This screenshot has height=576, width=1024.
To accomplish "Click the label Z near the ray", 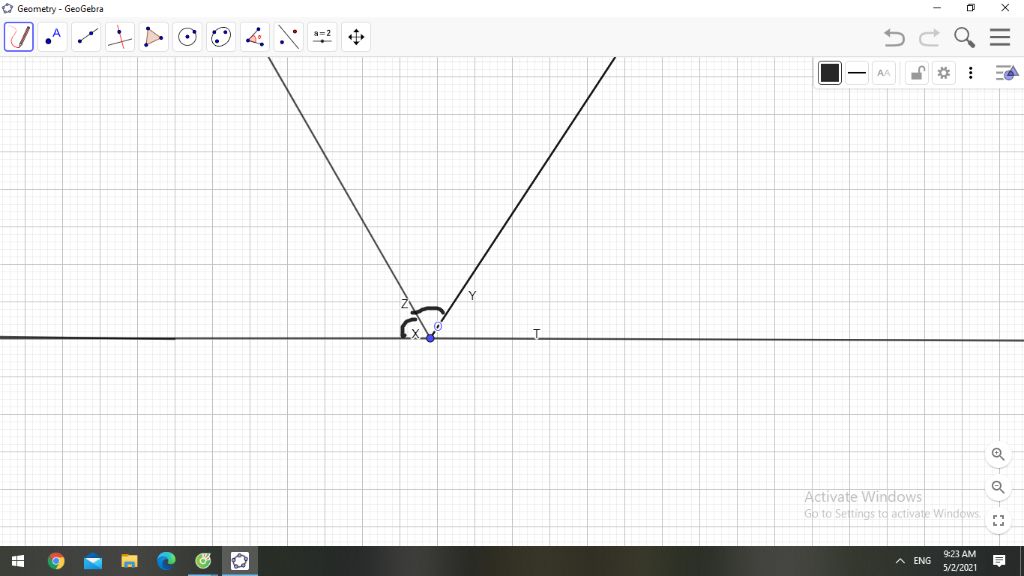I will point(404,304).
